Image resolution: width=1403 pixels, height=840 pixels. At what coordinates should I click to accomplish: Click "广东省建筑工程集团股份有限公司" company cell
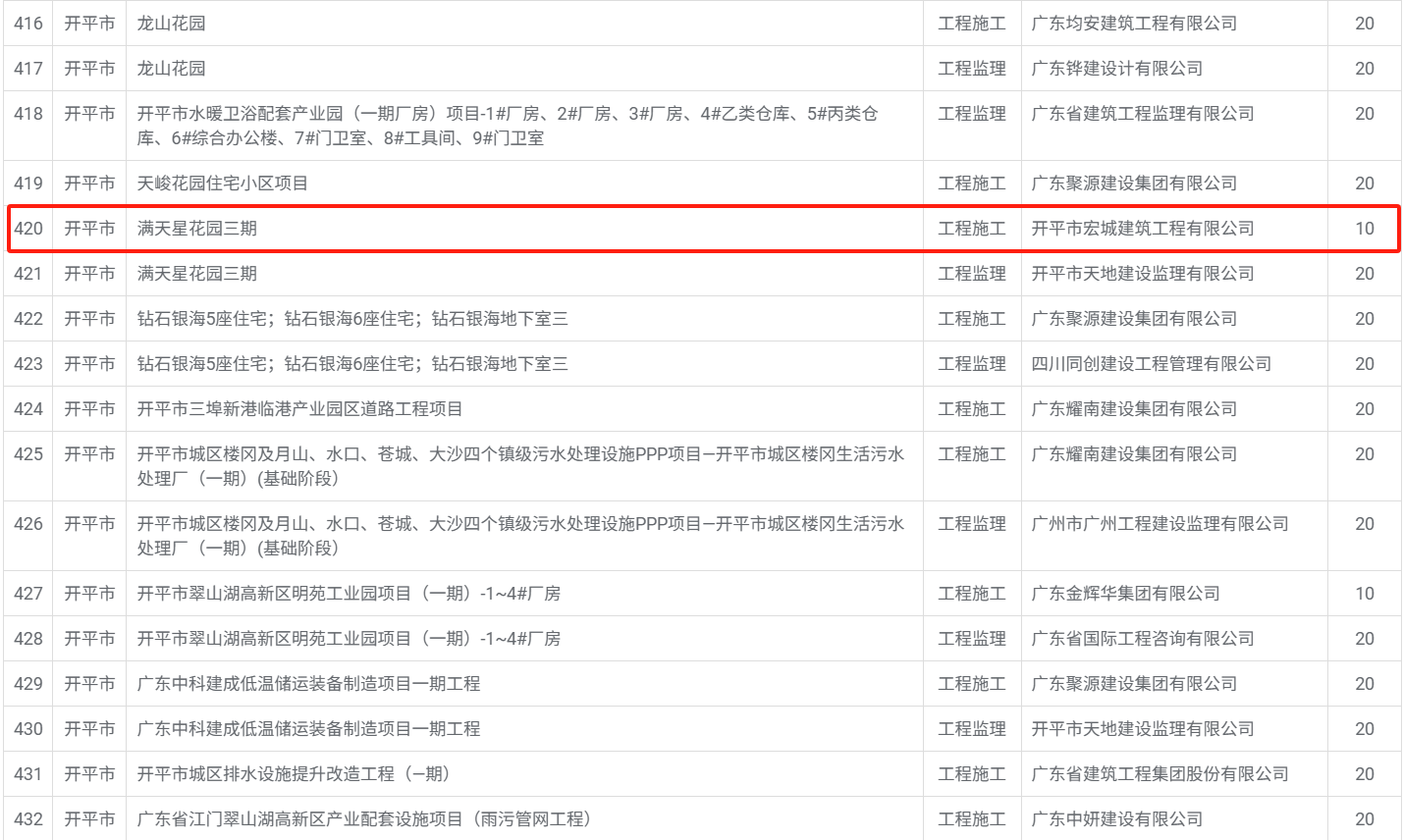1160,774
